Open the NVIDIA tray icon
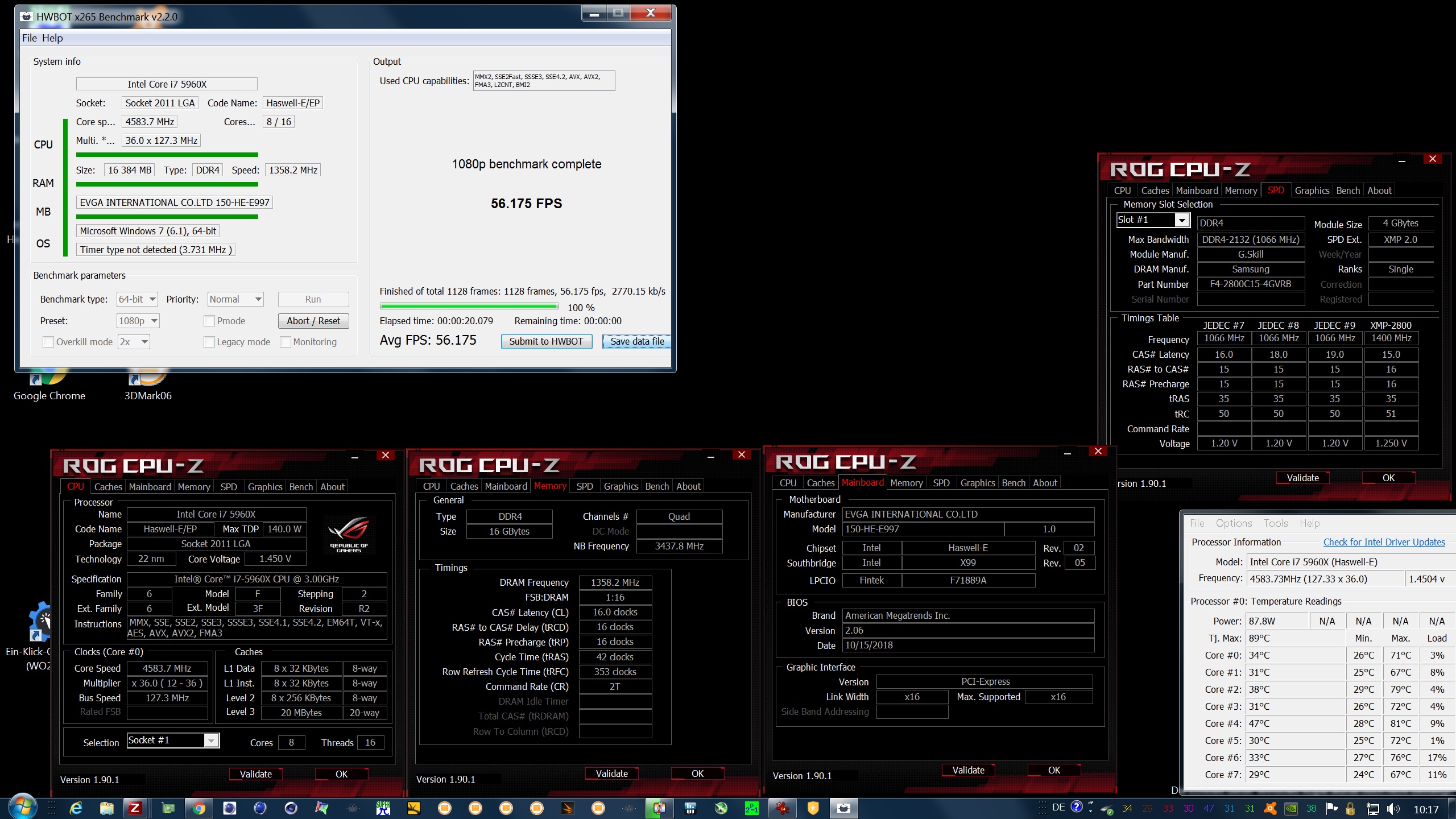The image size is (1456, 819). tap(1291, 808)
